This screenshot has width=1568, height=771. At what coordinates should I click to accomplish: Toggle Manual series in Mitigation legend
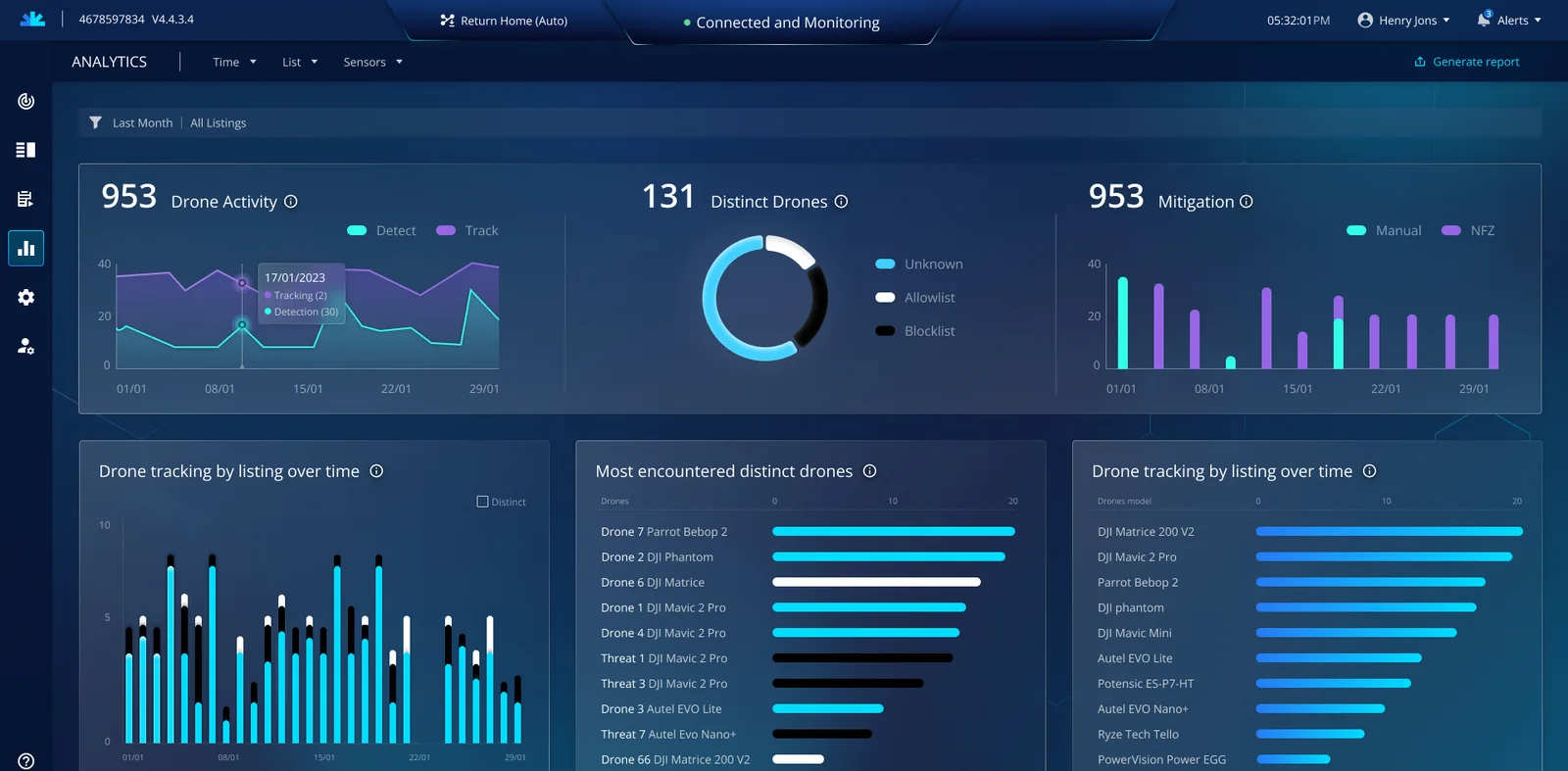(x=1384, y=230)
